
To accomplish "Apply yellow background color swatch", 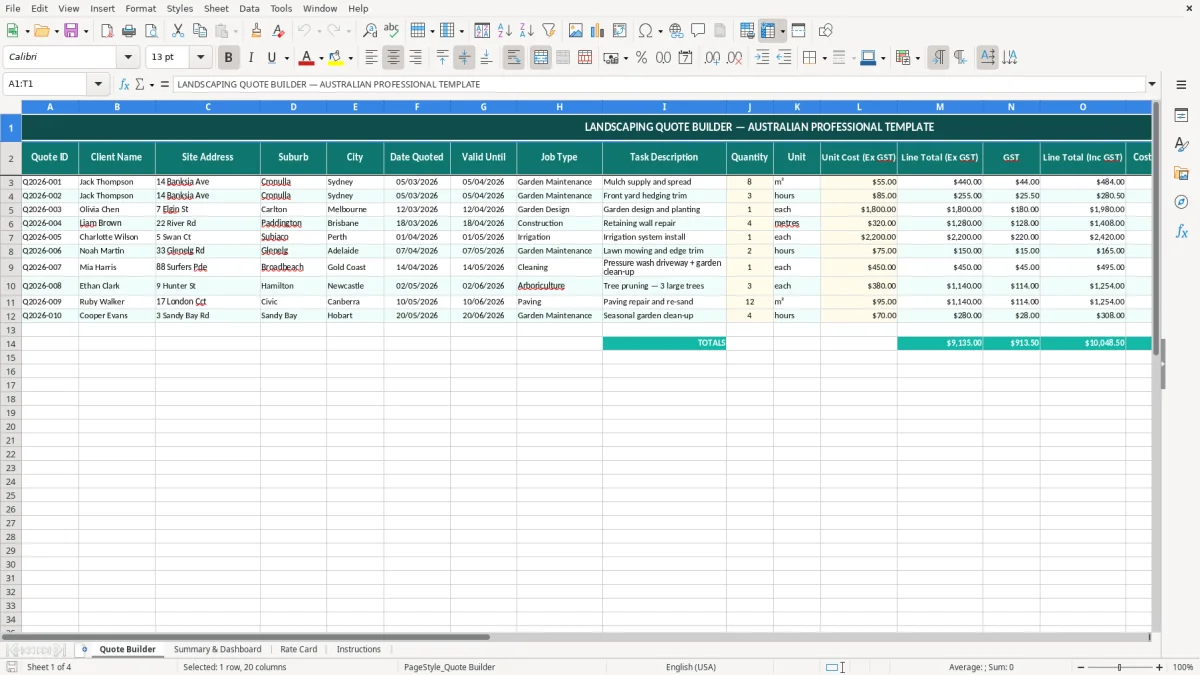I will point(336,58).
